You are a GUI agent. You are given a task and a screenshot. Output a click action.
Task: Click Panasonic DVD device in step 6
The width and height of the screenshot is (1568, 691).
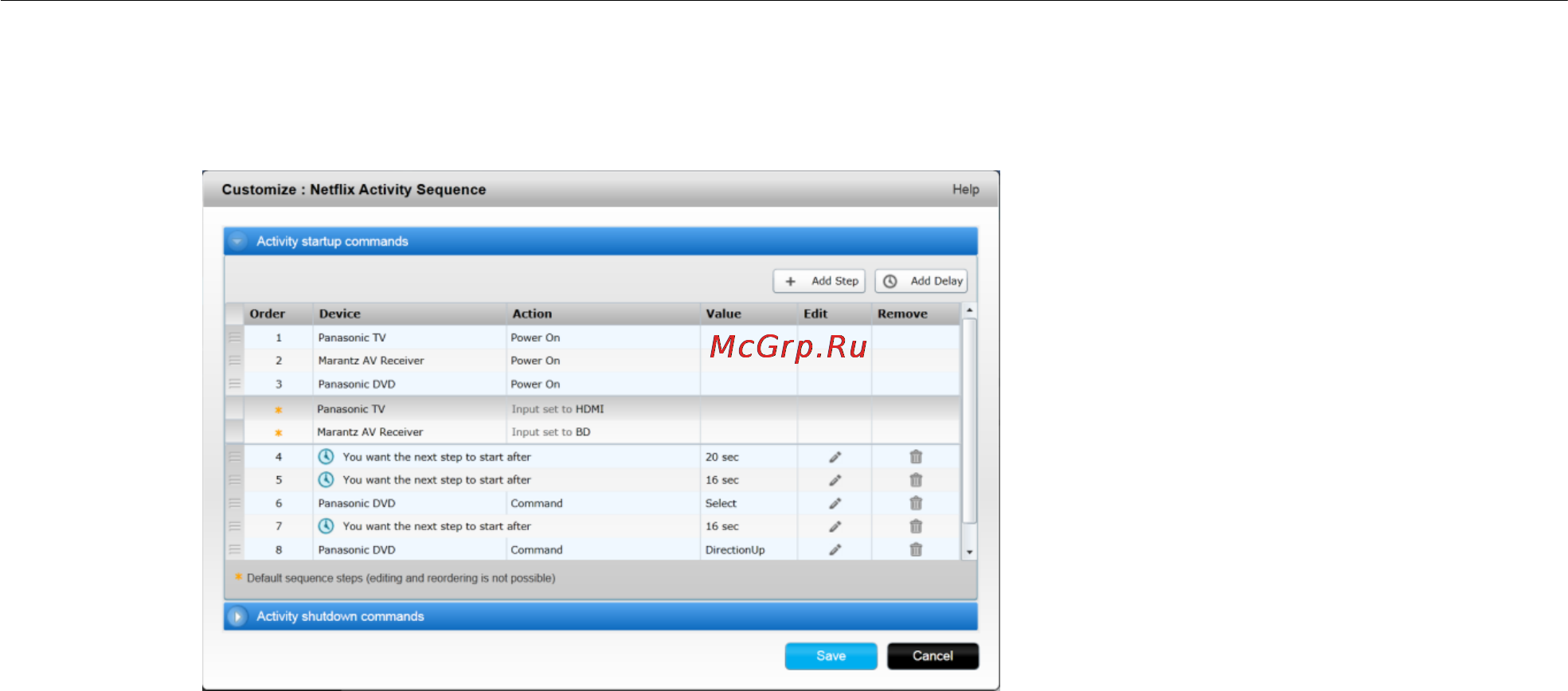(x=357, y=503)
